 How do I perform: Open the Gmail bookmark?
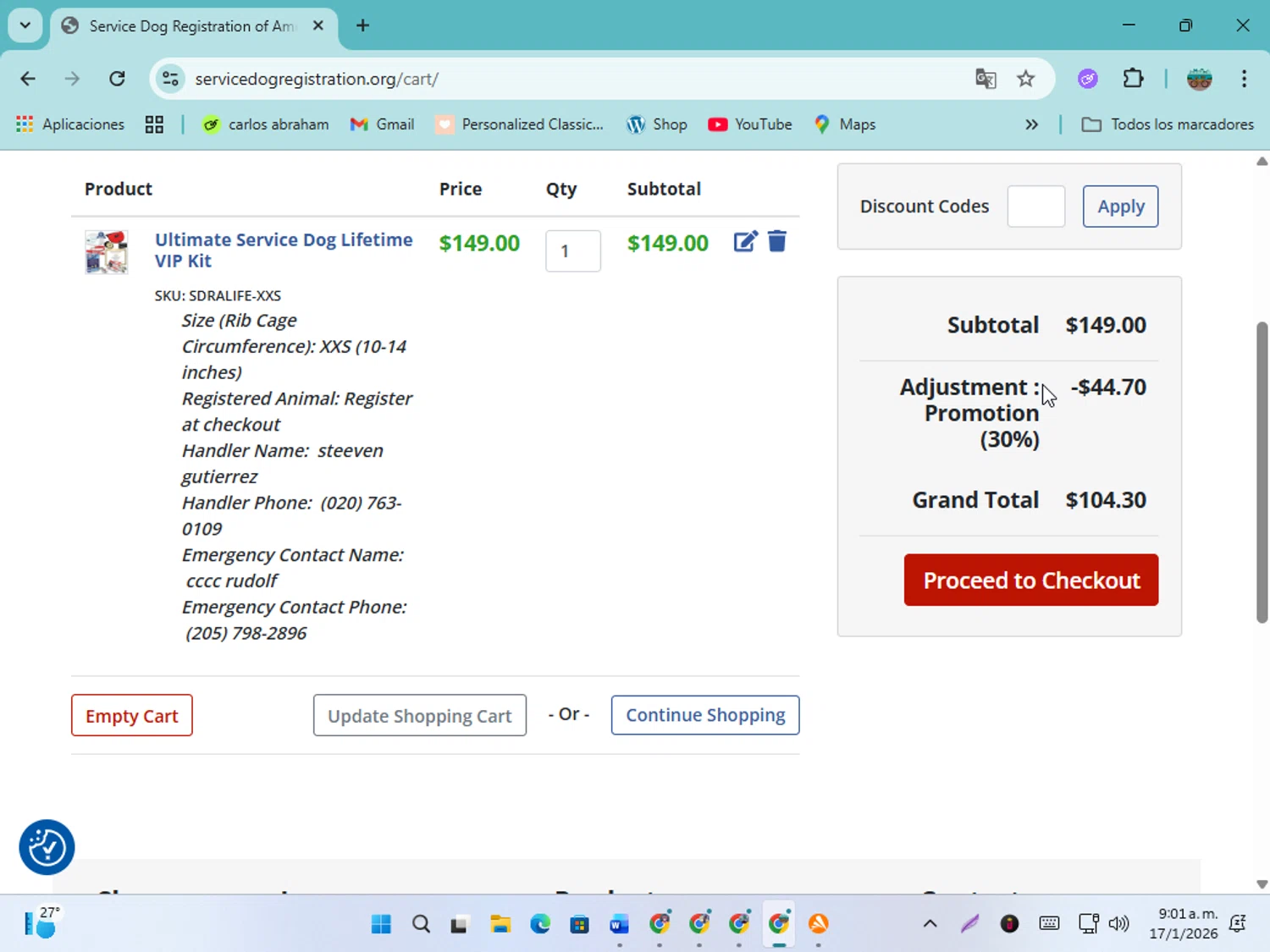[383, 124]
